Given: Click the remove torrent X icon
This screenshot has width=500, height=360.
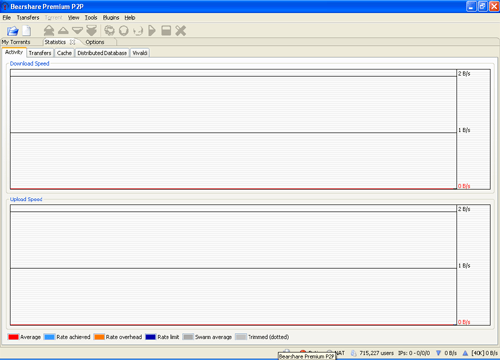Looking at the screenshot, I should (x=181, y=31).
